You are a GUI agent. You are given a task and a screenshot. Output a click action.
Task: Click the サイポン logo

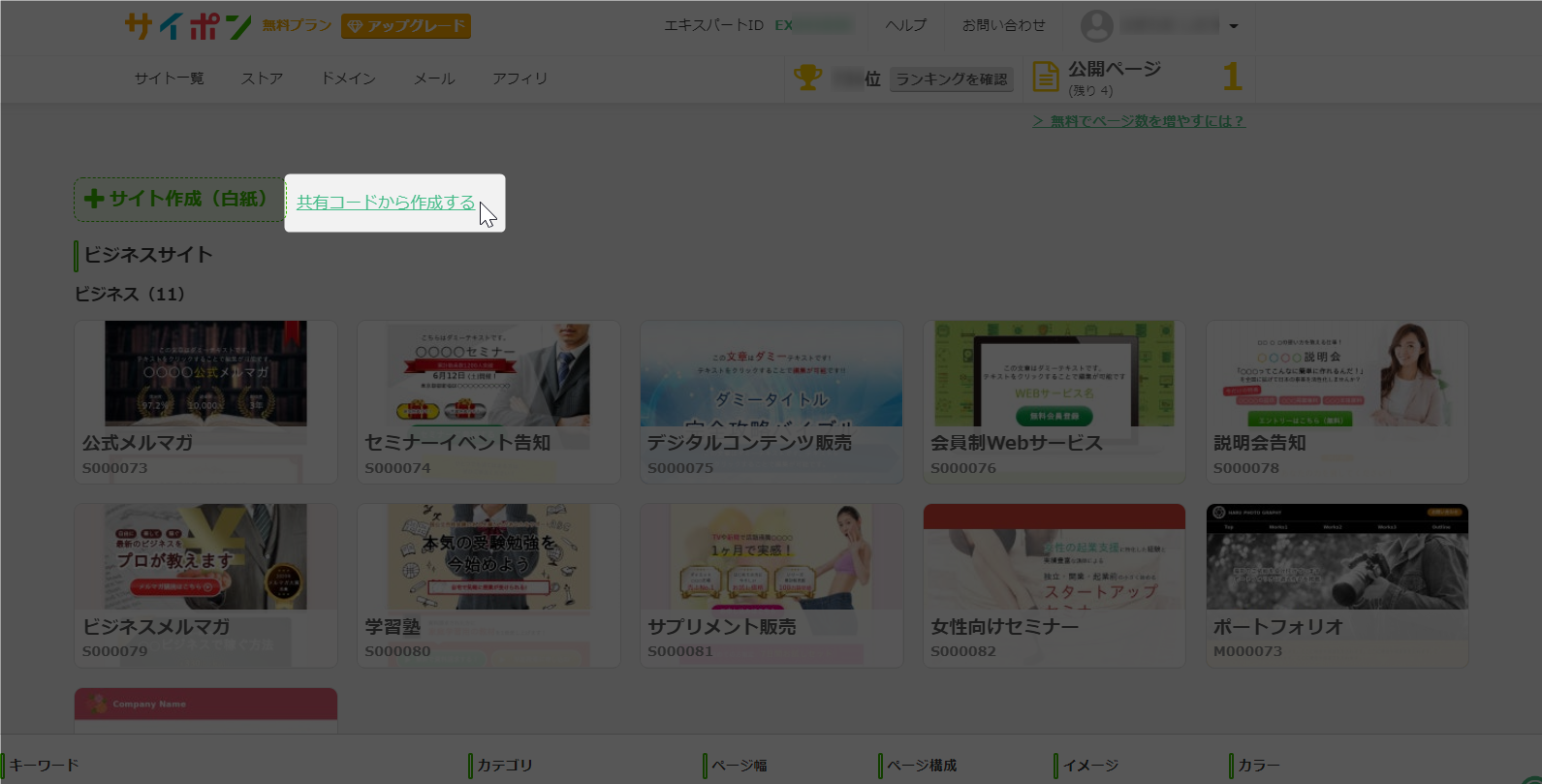188,26
